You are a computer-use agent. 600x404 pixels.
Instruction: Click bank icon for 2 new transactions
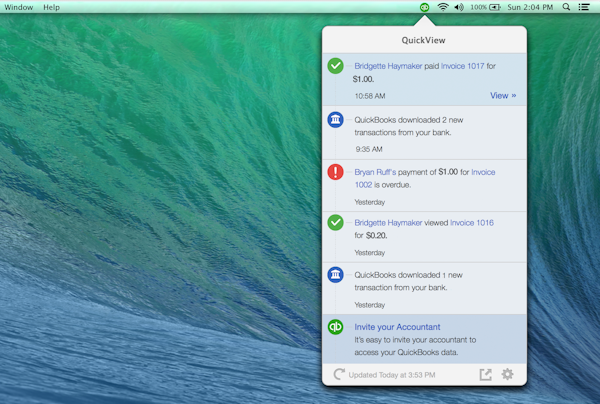(x=335, y=120)
